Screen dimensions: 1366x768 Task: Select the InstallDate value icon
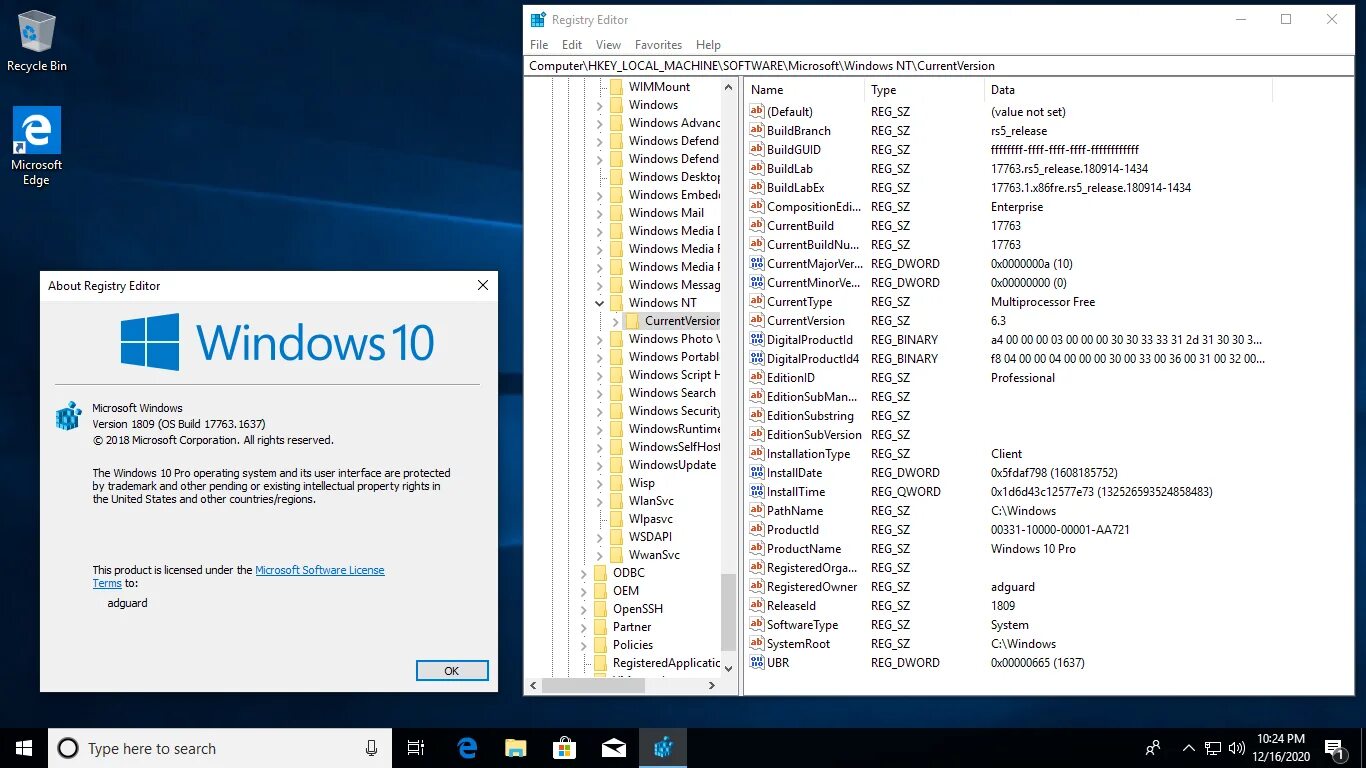point(757,473)
